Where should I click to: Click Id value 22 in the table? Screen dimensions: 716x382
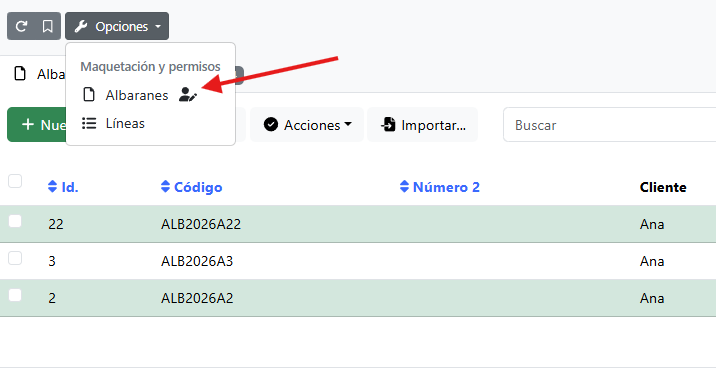click(x=56, y=224)
